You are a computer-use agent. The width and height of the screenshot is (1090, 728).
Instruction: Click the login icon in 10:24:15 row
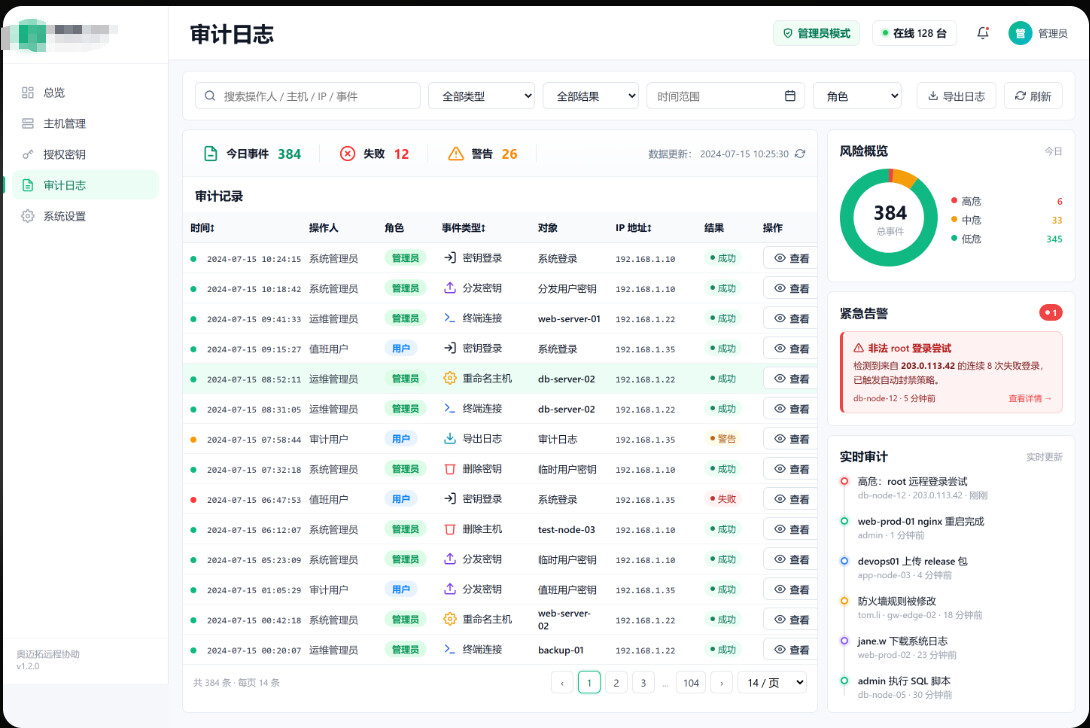coord(450,258)
